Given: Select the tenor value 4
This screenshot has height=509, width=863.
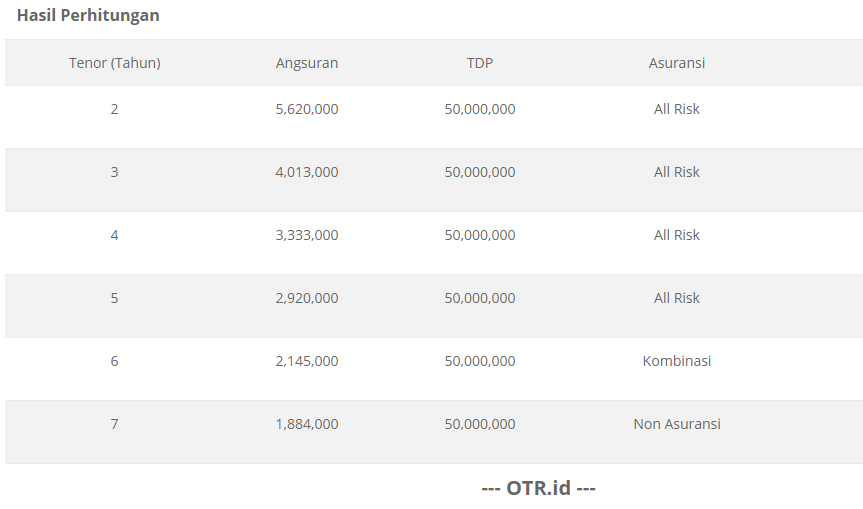Looking at the screenshot, I should point(114,235).
